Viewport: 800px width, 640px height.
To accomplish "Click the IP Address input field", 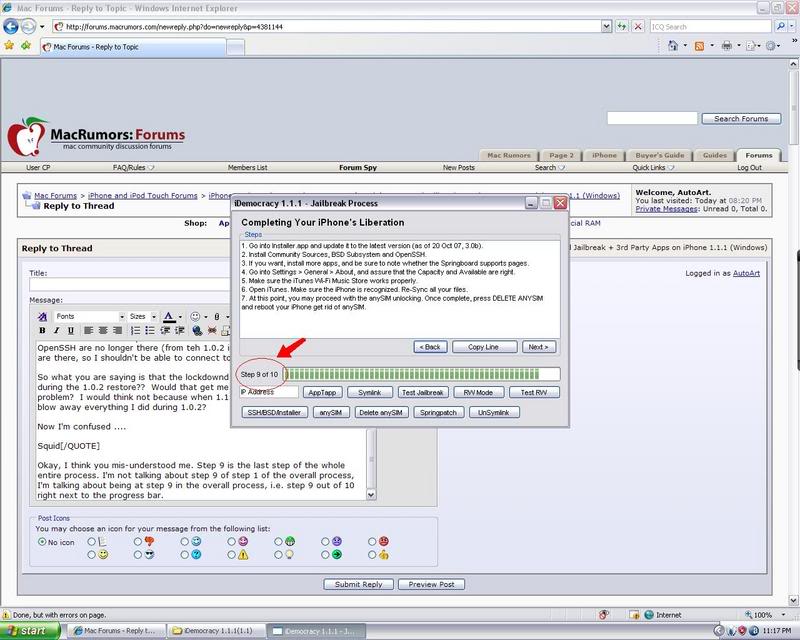I will (269, 392).
